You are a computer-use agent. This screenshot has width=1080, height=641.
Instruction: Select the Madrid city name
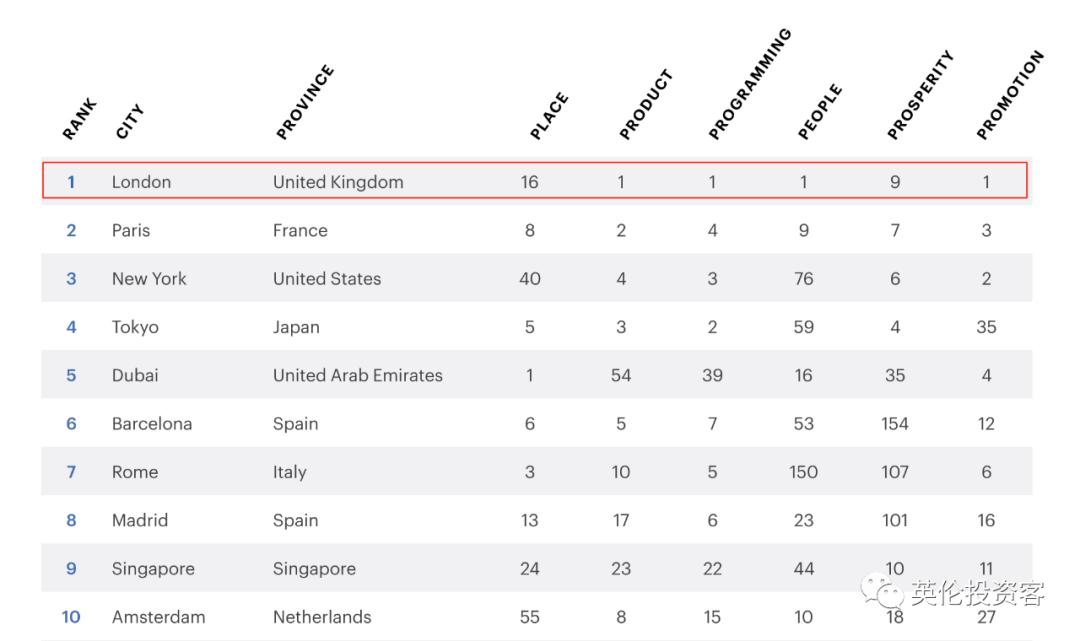(140, 520)
